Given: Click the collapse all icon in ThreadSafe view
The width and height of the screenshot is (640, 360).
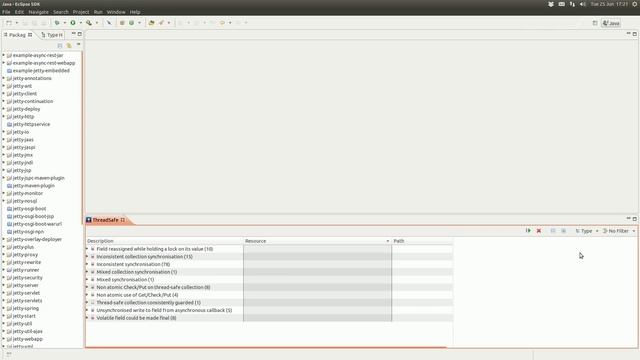Looking at the screenshot, I should click(564, 231).
